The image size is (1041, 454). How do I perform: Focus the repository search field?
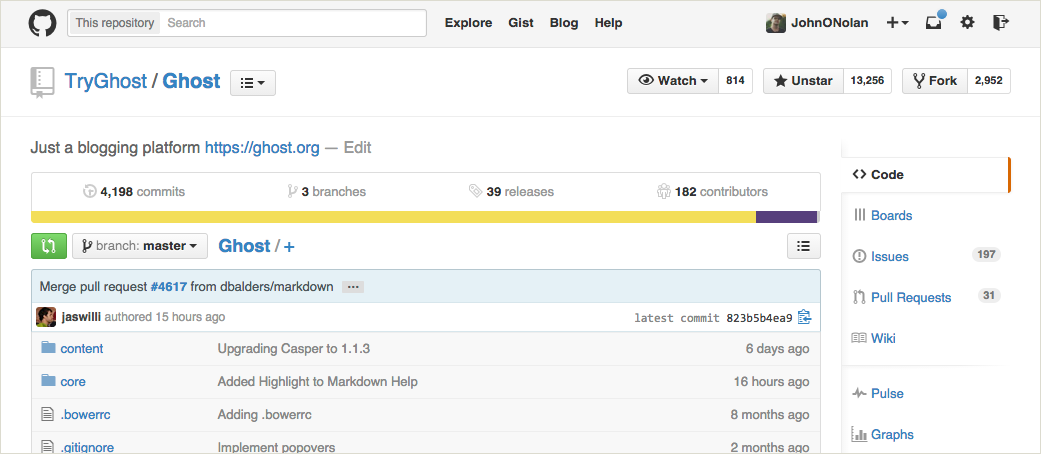tap(293, 23)
